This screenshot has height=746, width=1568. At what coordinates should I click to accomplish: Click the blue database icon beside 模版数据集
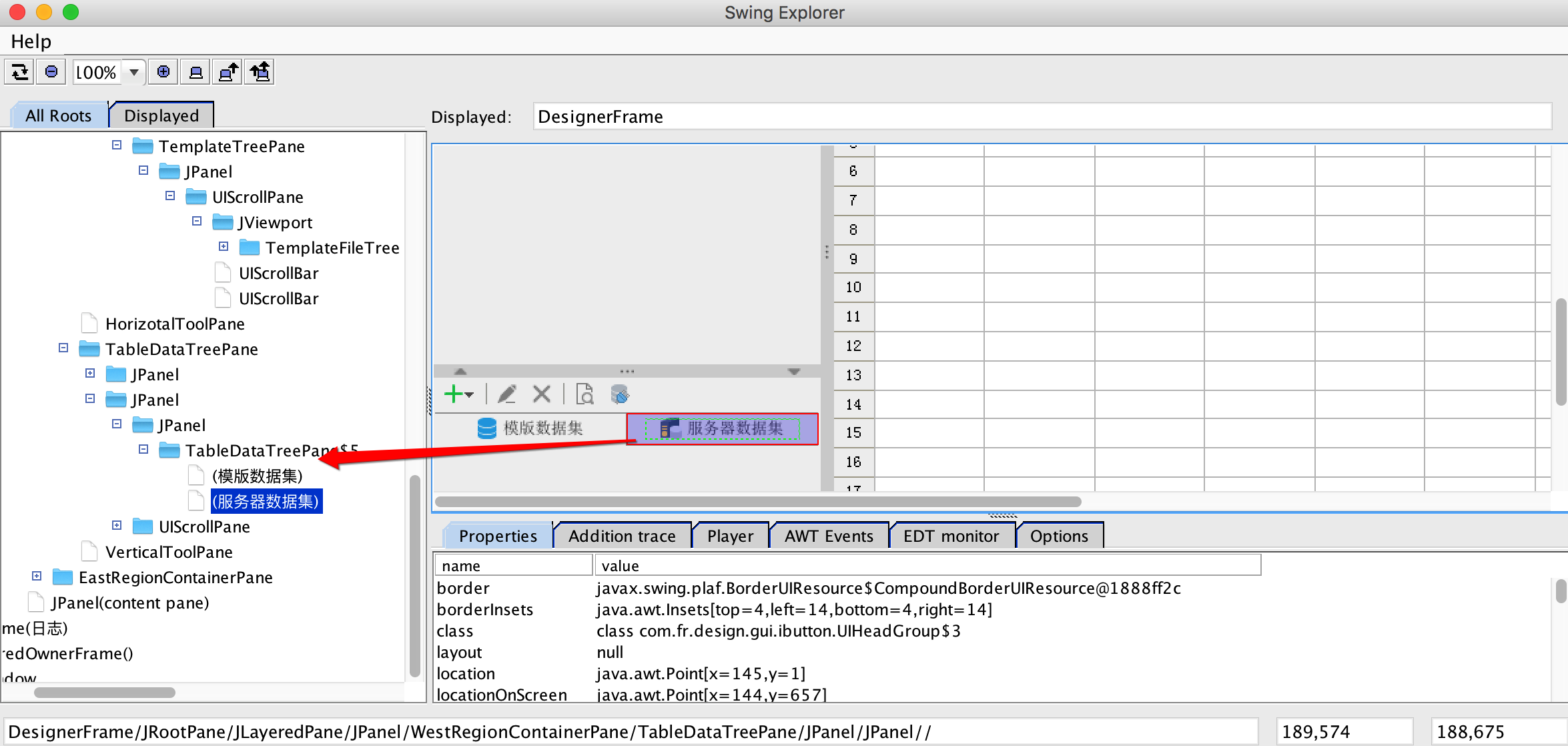click(487, 428)
